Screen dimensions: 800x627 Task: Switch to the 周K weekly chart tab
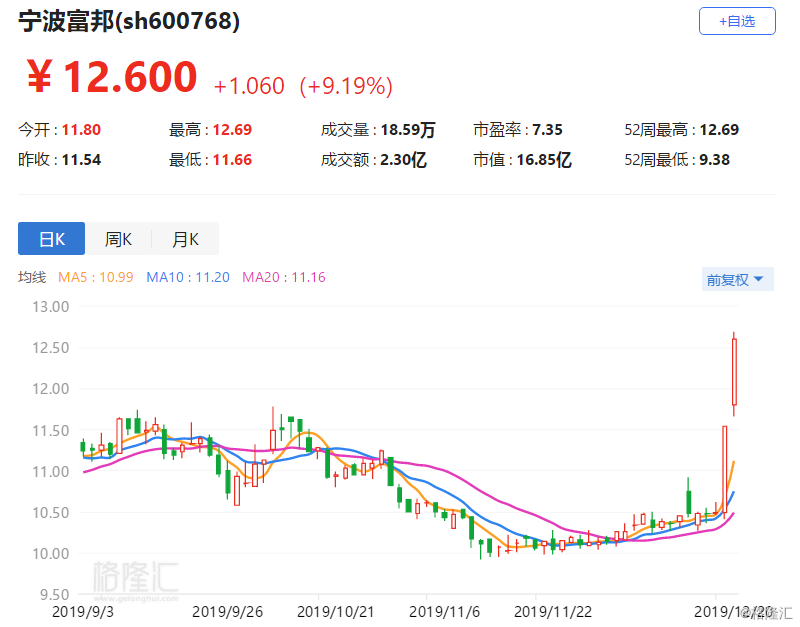[118, 238]
